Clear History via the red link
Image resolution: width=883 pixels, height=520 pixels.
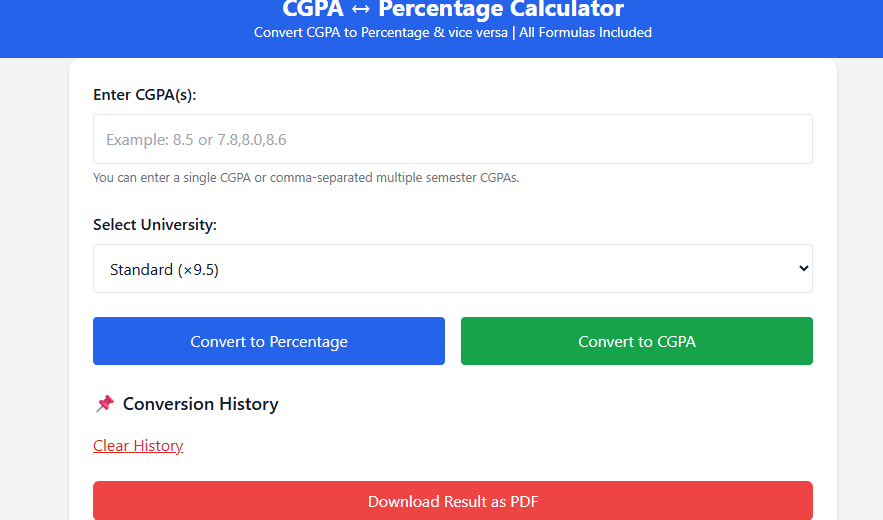coord(138,446)
